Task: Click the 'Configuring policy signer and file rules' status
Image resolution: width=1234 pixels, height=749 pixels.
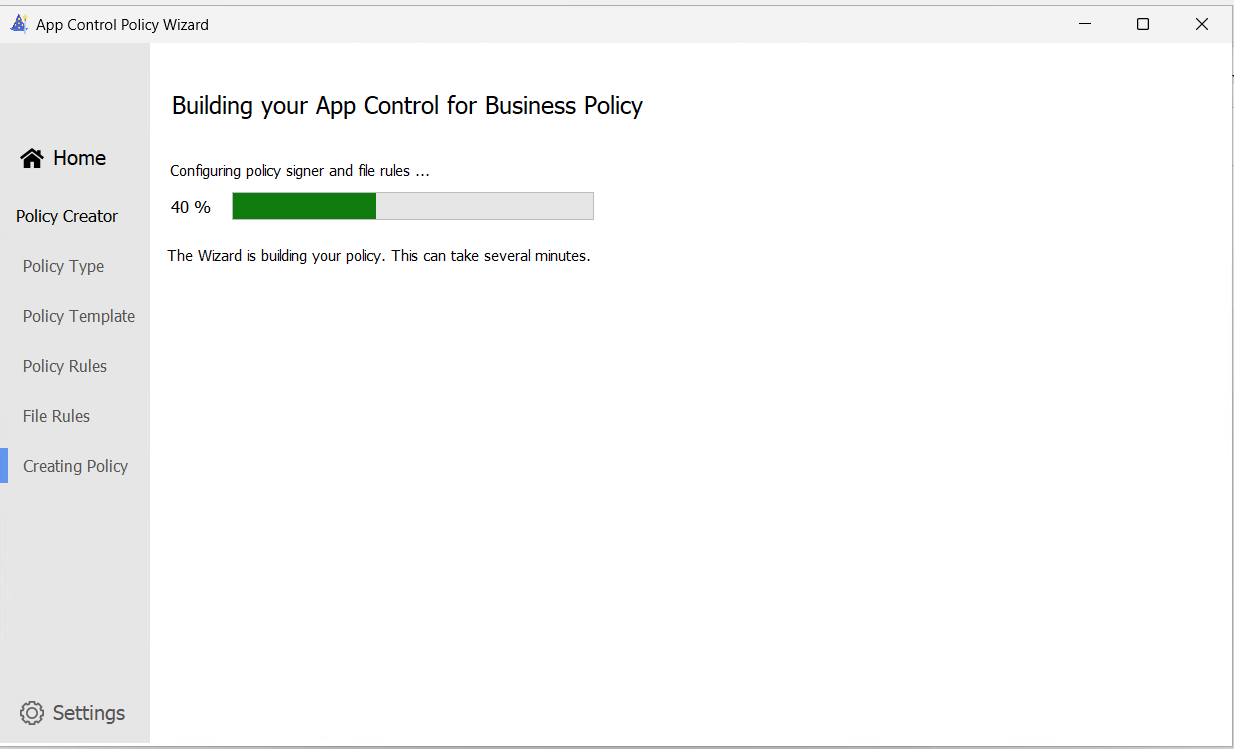Action: pos(300,171)
